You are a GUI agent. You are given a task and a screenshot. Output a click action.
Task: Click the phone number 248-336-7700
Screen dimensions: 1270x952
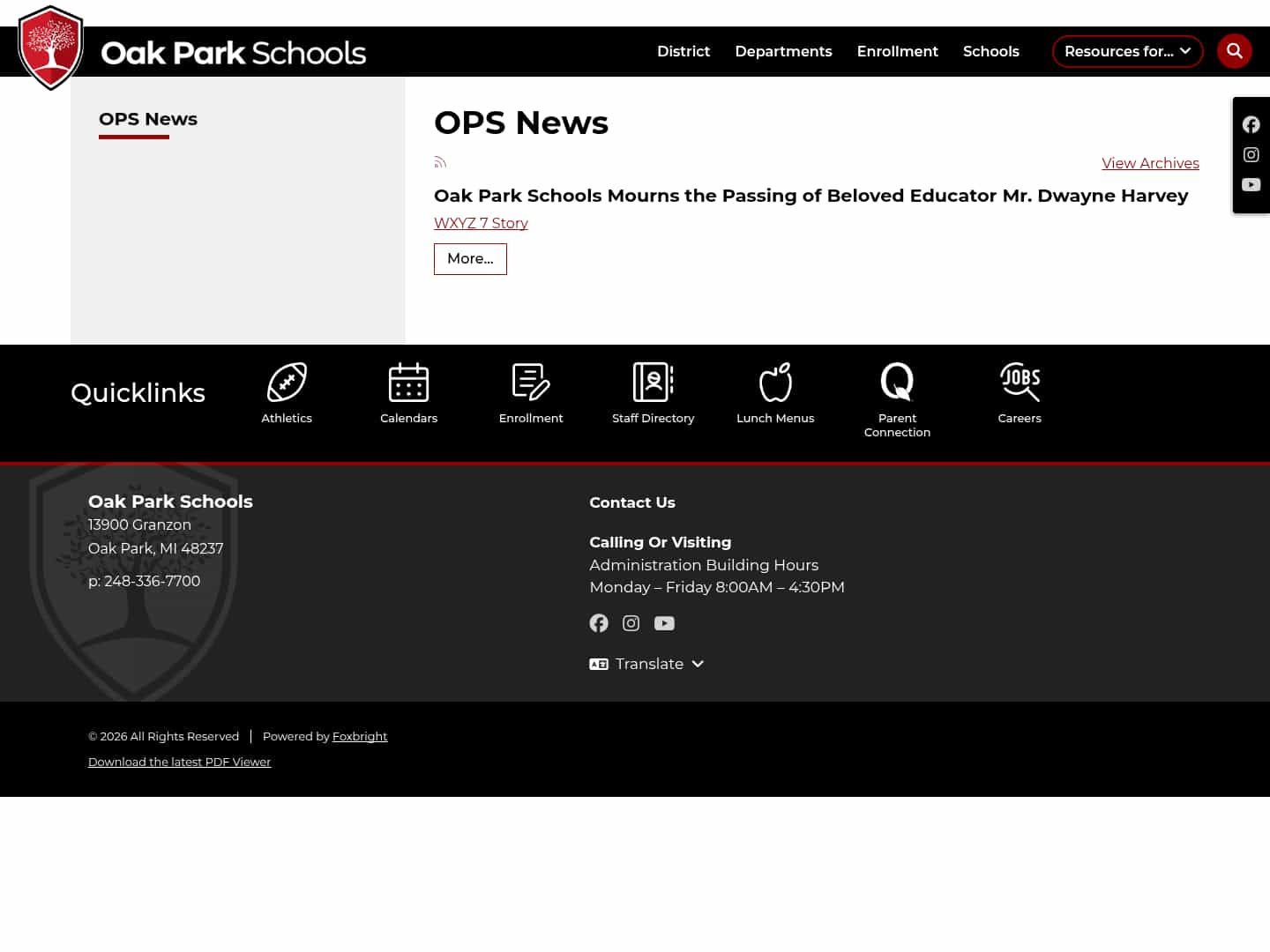click(x=152, y=581)
